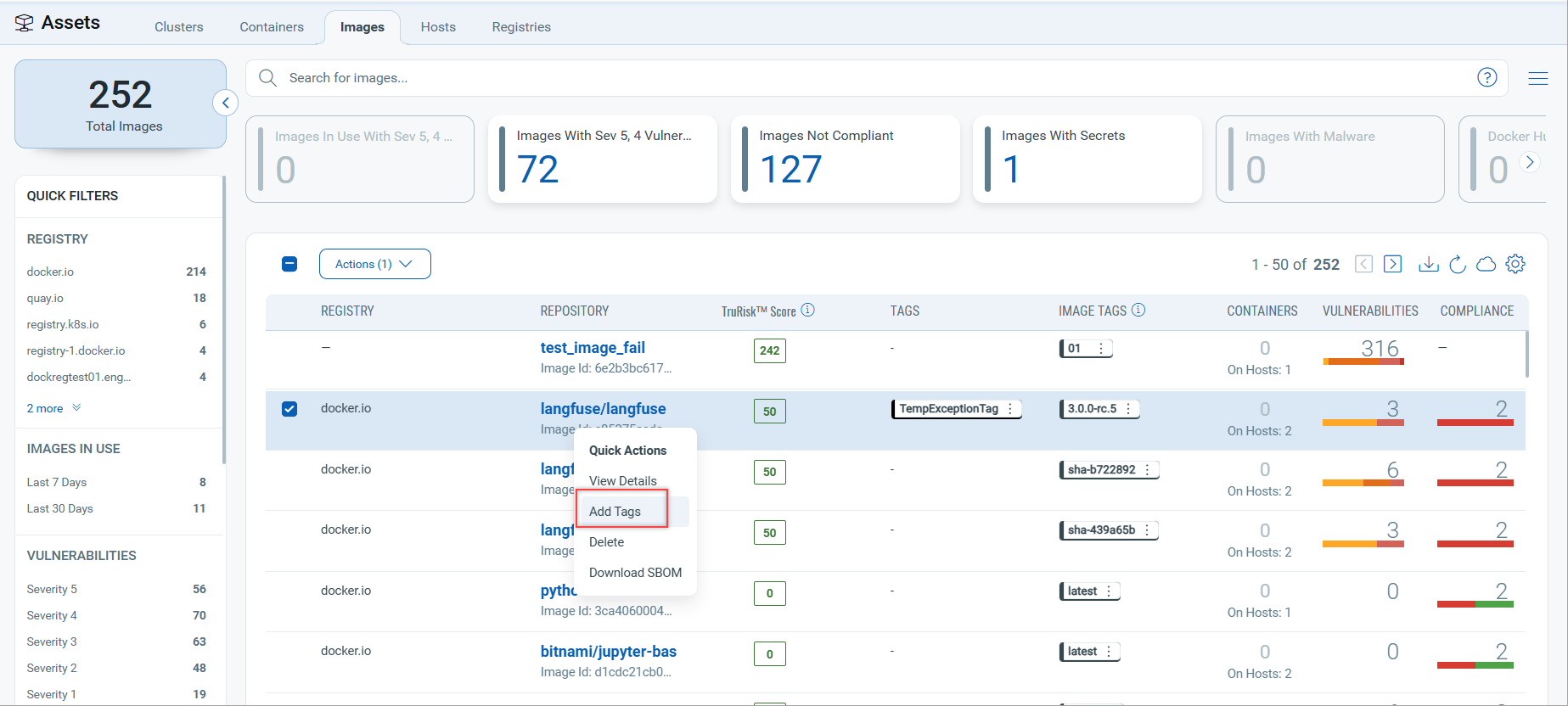Image resolution: width=1568 pixels, height=706 pixels.
Task: Click the TruRisk Score info icon
Action: (807, 311)
